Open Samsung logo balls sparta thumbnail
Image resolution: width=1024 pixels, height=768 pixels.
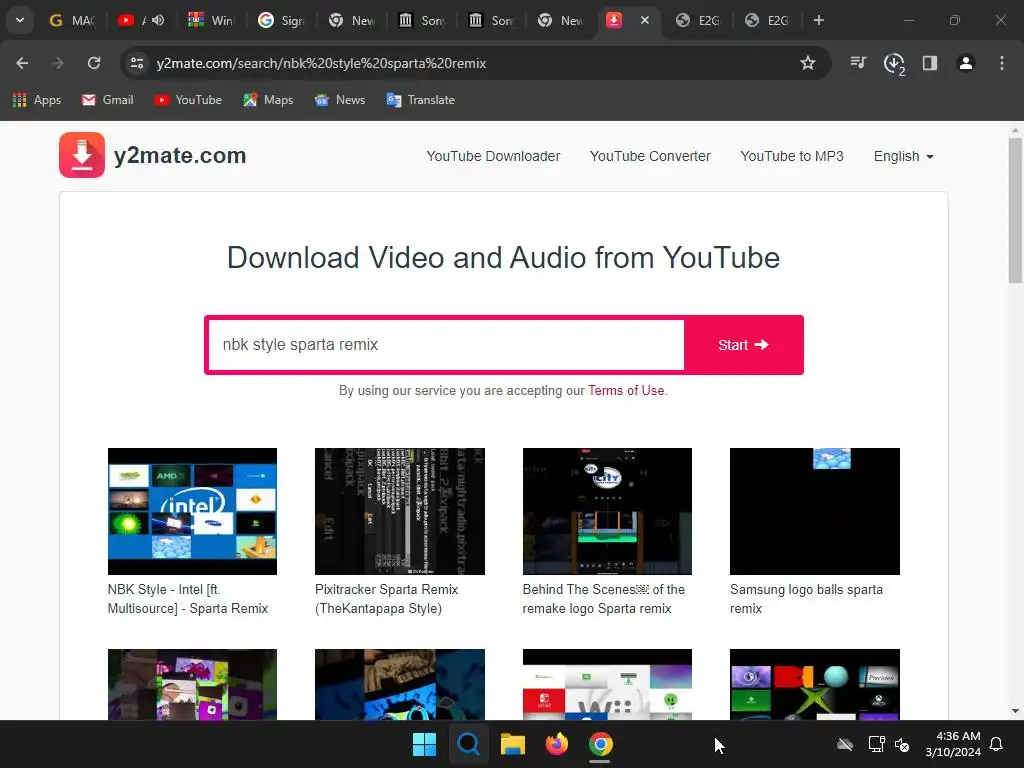(x=814, y=511)
